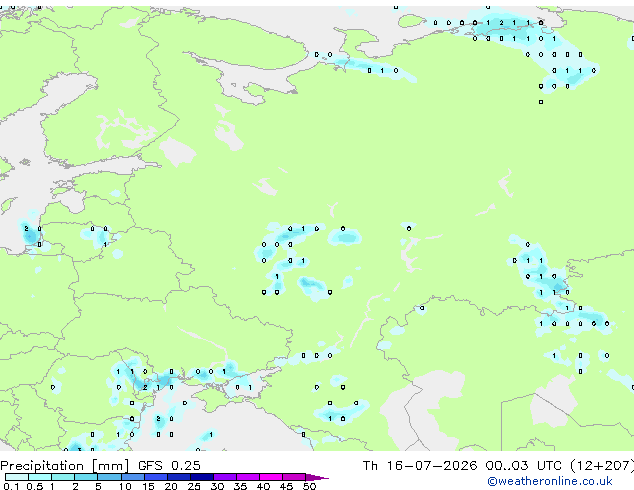The height and width of the screenshot is (490, 634).
Task: Click the 0.5–1 mm legend color swatch
Action: pos(40,477)
